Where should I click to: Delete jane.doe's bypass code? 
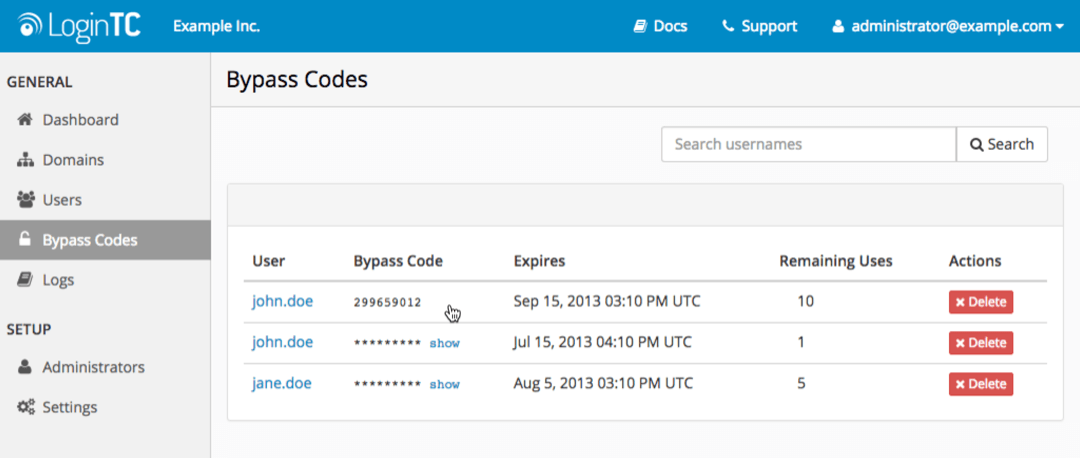981,384
